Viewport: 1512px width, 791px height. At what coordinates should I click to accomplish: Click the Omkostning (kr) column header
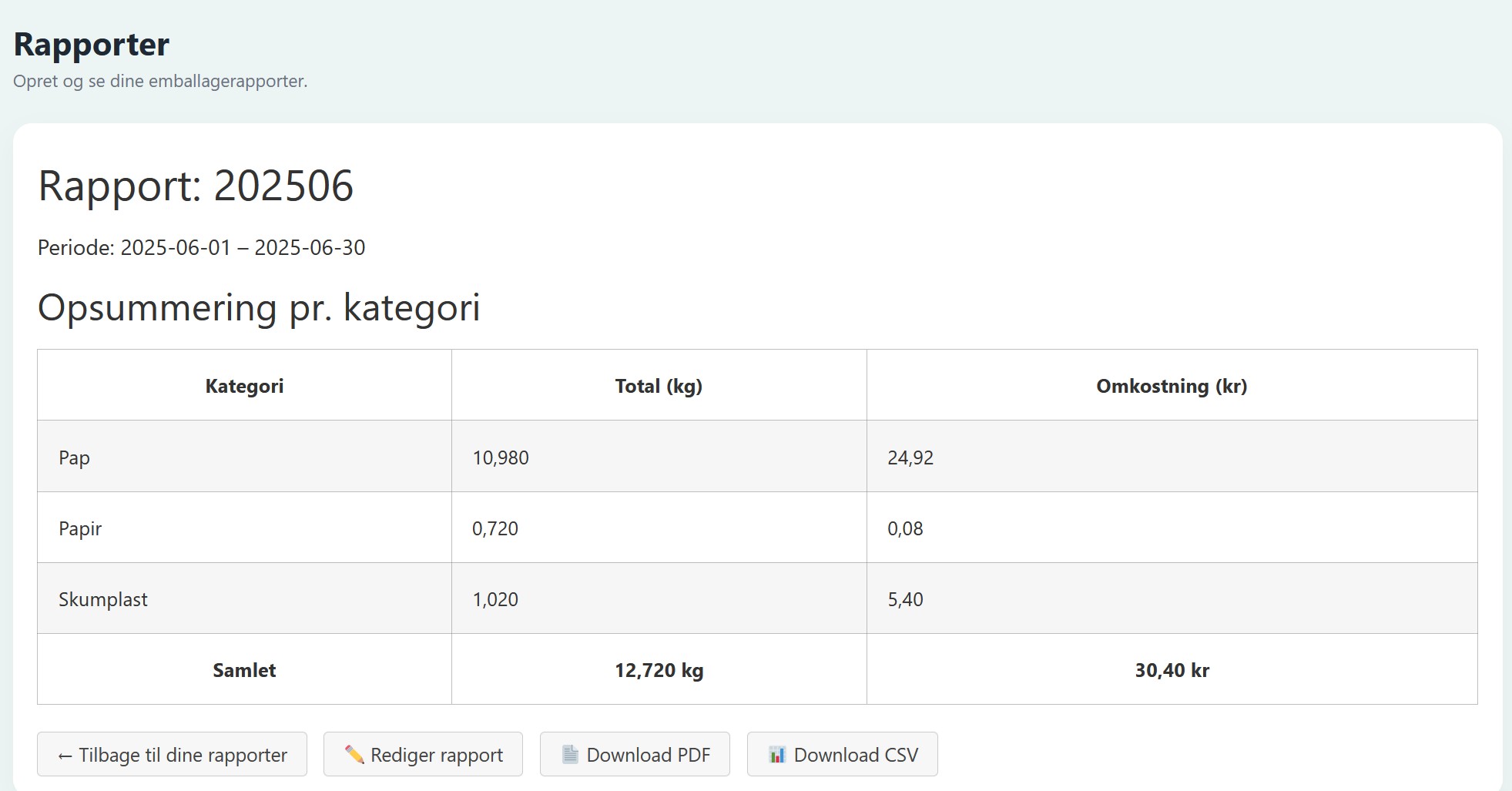(x=1171, y=386)
